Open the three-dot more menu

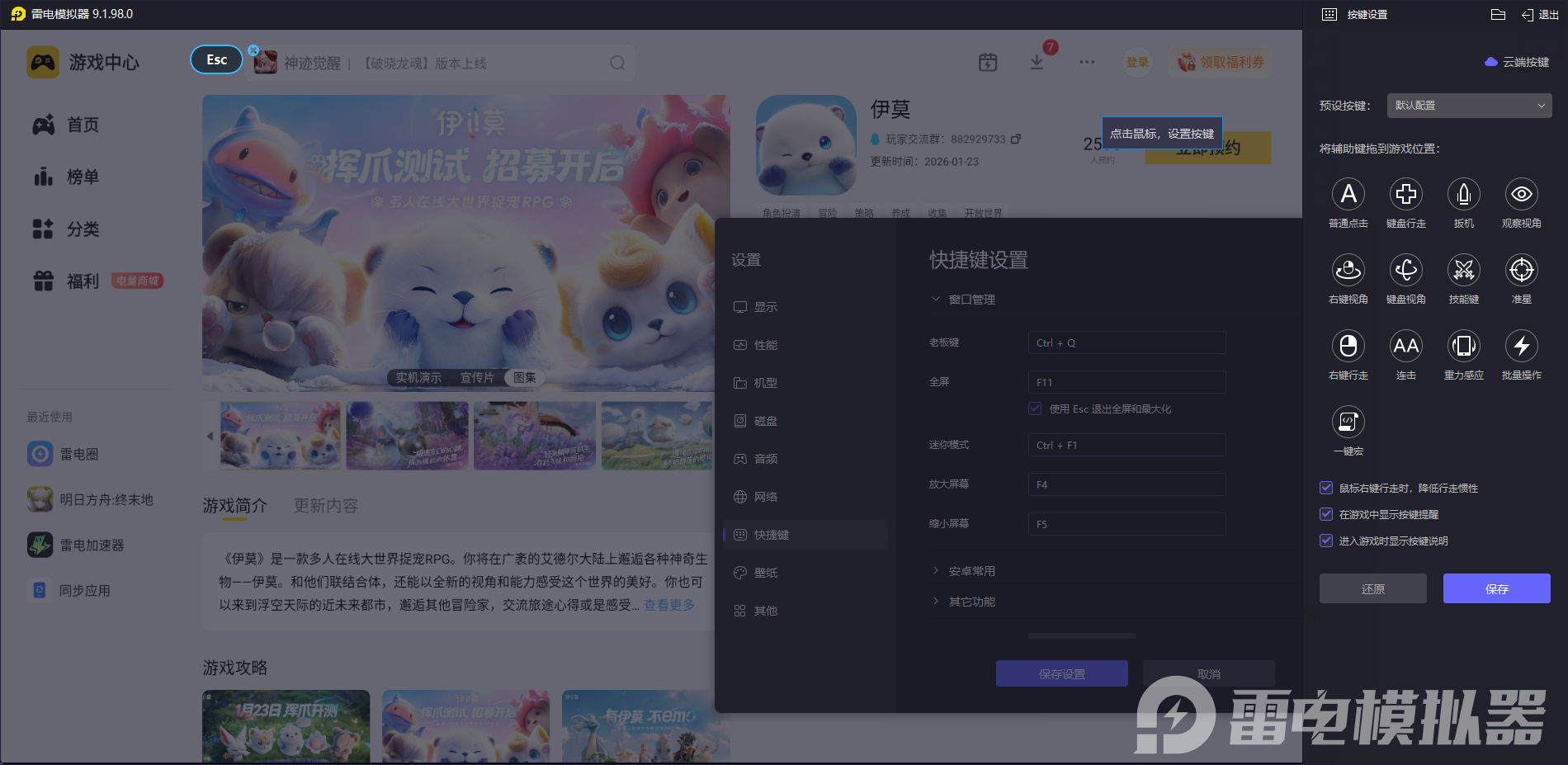(x=1087, y=62)
